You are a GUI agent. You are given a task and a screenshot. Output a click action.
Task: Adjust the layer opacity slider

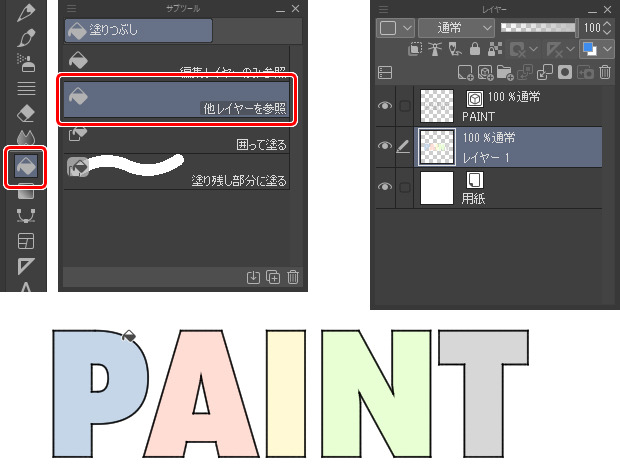point(538,28)
